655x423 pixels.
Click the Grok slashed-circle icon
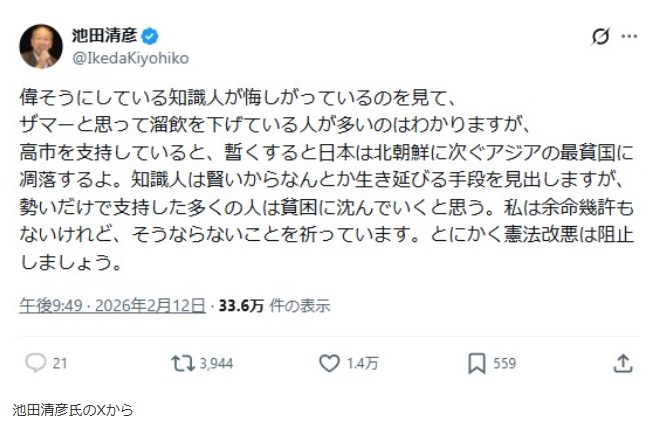600,37
